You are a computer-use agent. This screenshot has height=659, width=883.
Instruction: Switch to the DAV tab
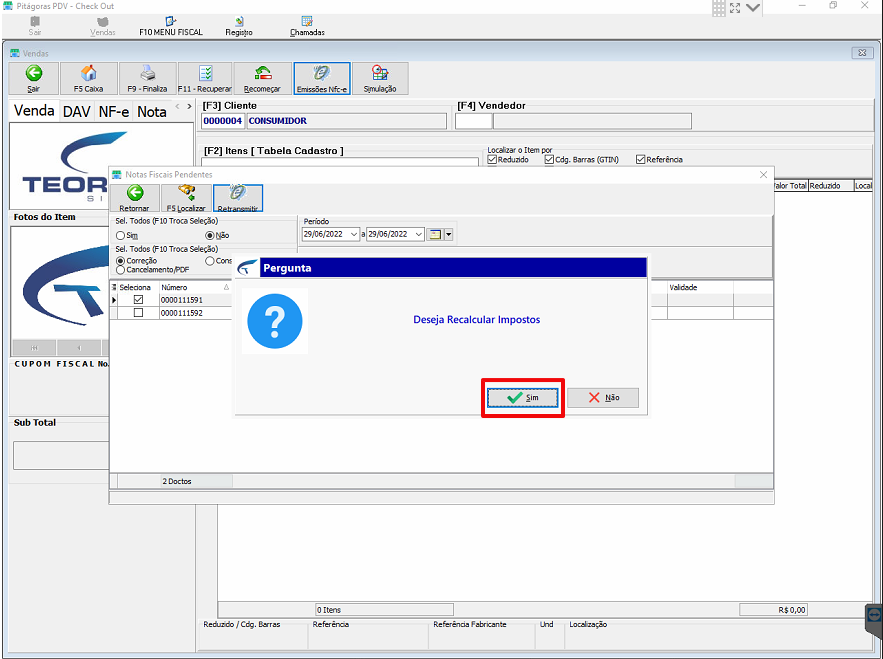[x=77, y=112]
